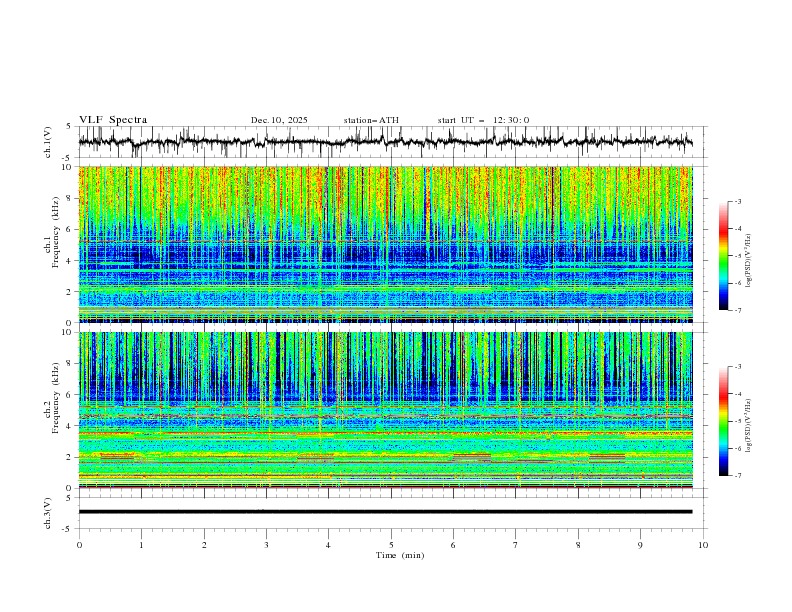
Task: Click the "-7" tick on the ch.2 colorbar
Action: point(738,476)
